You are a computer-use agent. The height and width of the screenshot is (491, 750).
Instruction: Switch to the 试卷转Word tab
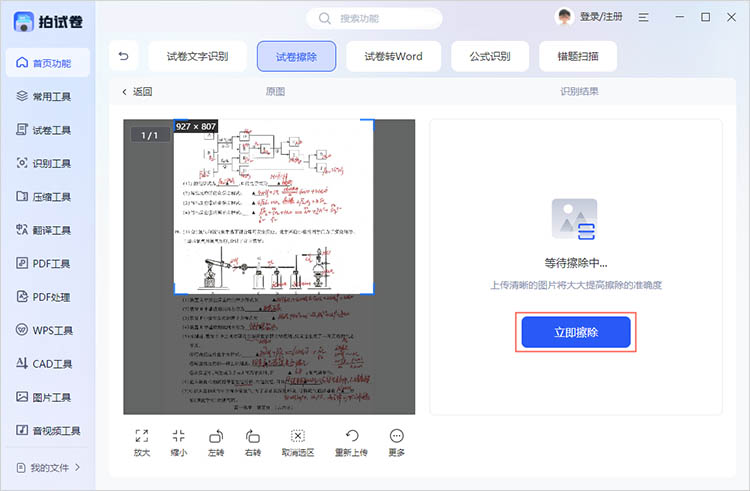[393, 57]
